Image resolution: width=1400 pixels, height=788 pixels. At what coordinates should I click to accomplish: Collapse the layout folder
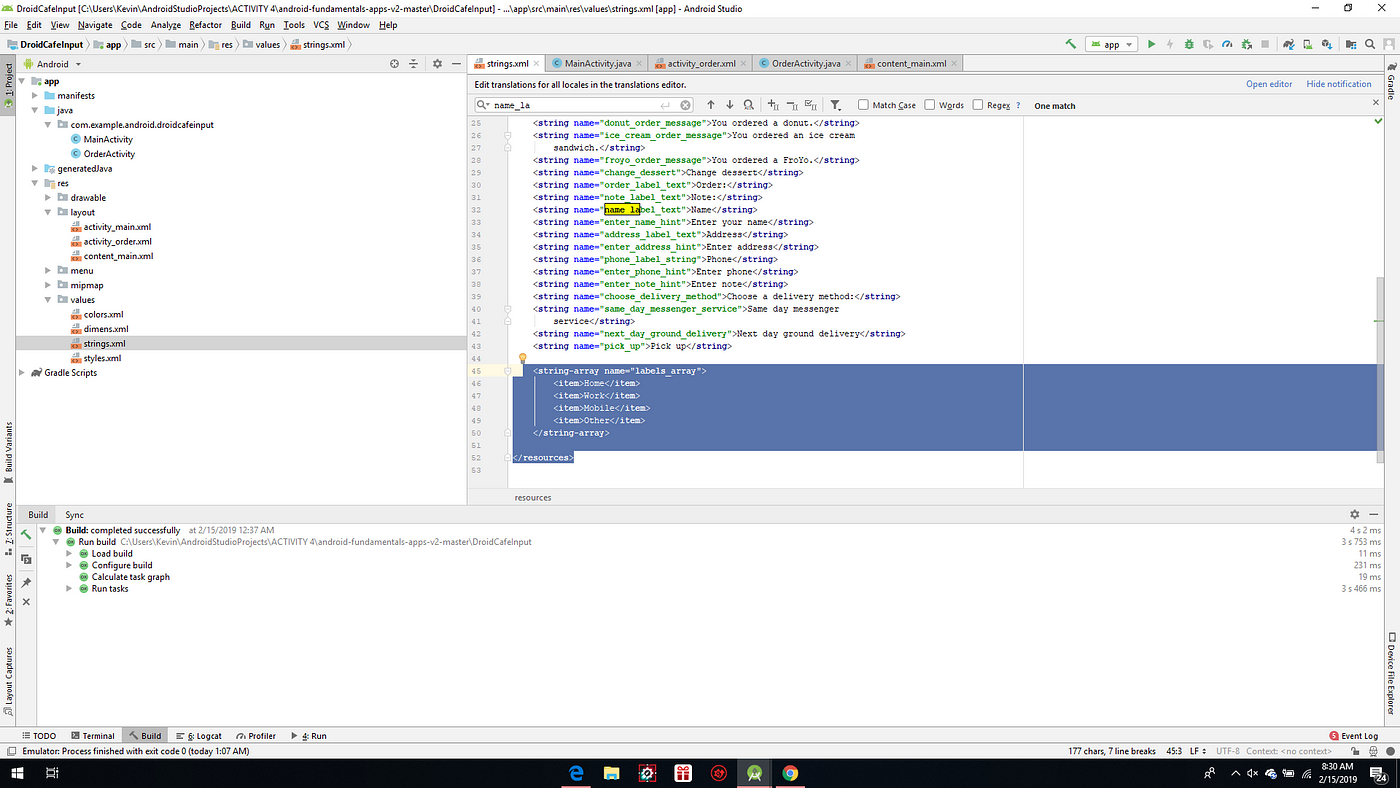49,212
